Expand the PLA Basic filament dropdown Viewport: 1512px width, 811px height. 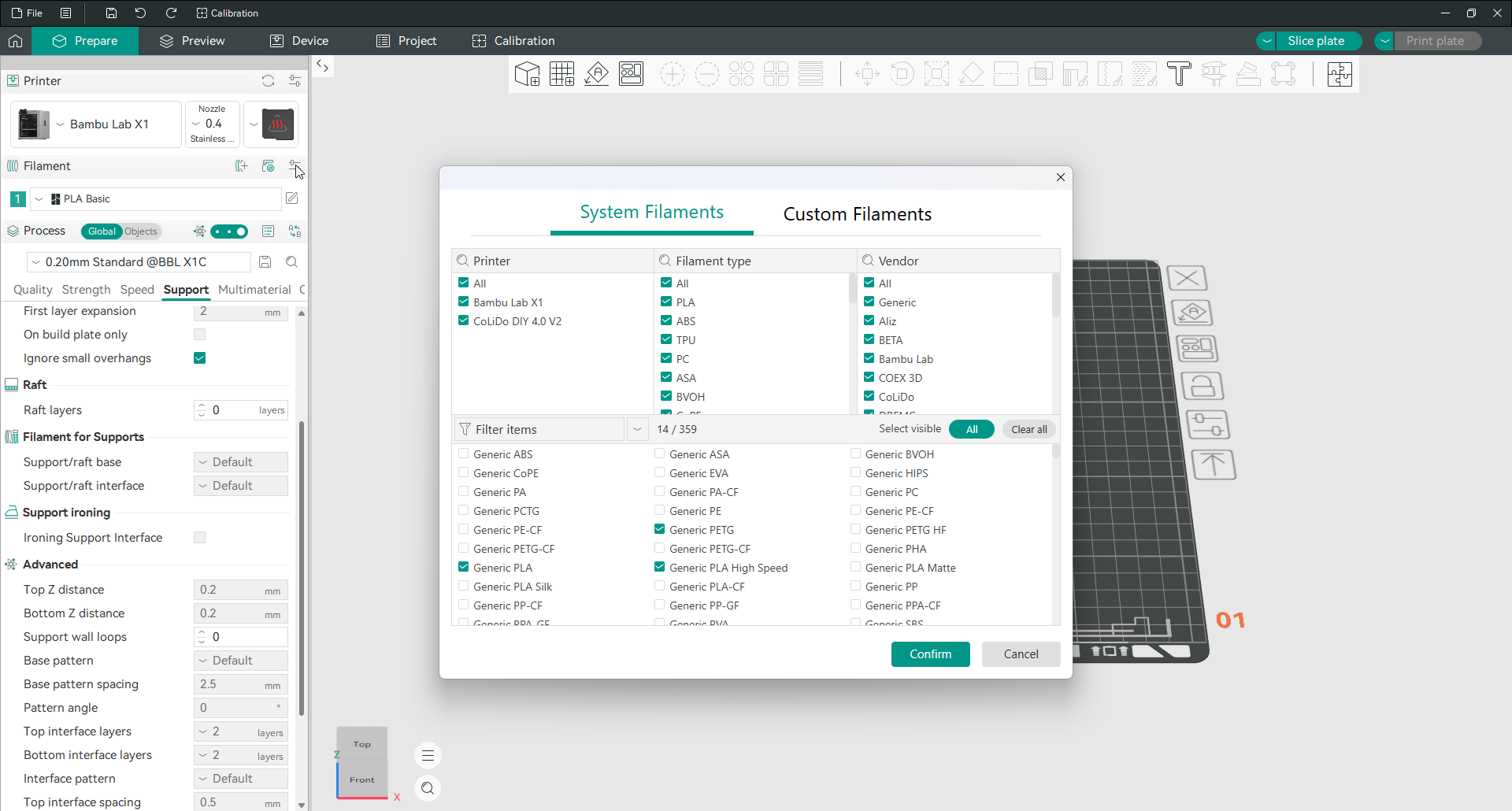coord(39,199)
